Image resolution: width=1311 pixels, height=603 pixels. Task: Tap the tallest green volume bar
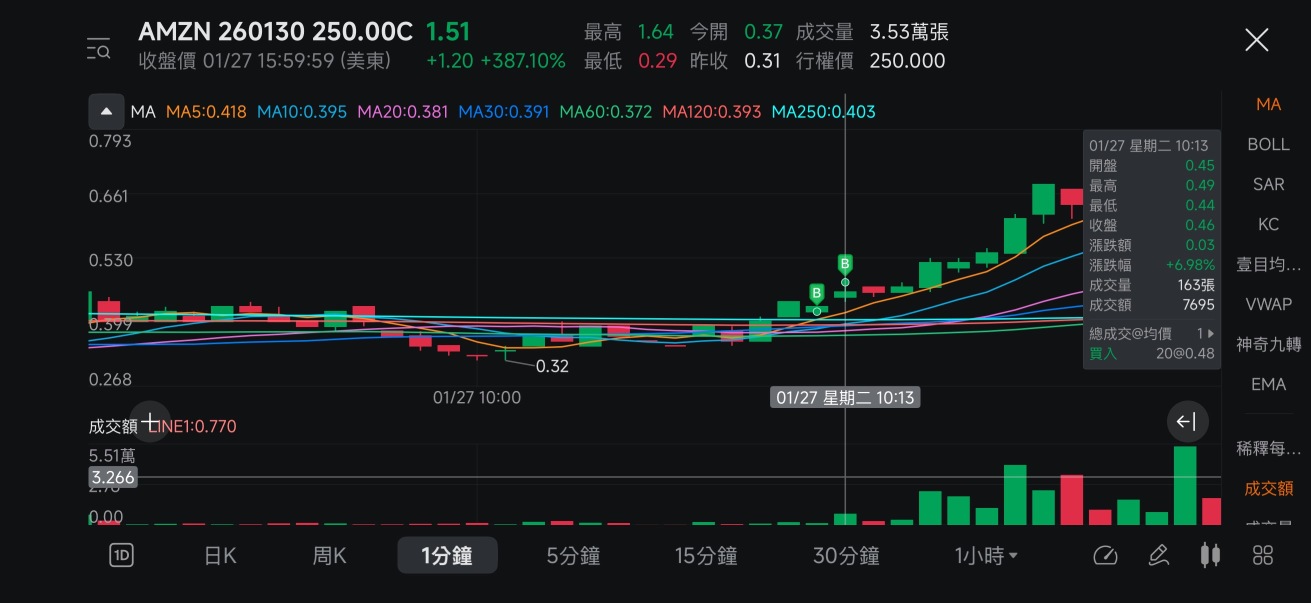click(x=1185, y=485)
